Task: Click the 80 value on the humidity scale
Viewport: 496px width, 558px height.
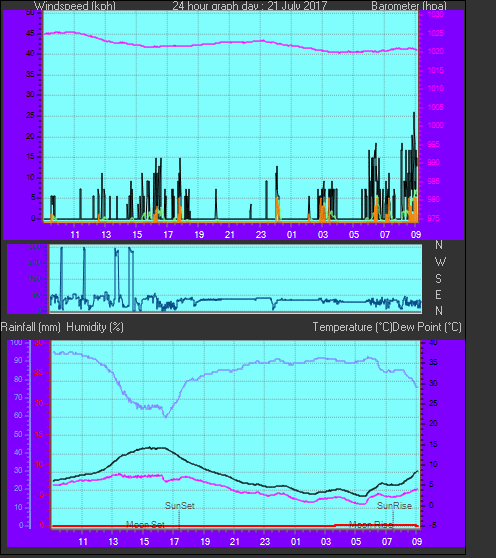Action: pos(18,379)
